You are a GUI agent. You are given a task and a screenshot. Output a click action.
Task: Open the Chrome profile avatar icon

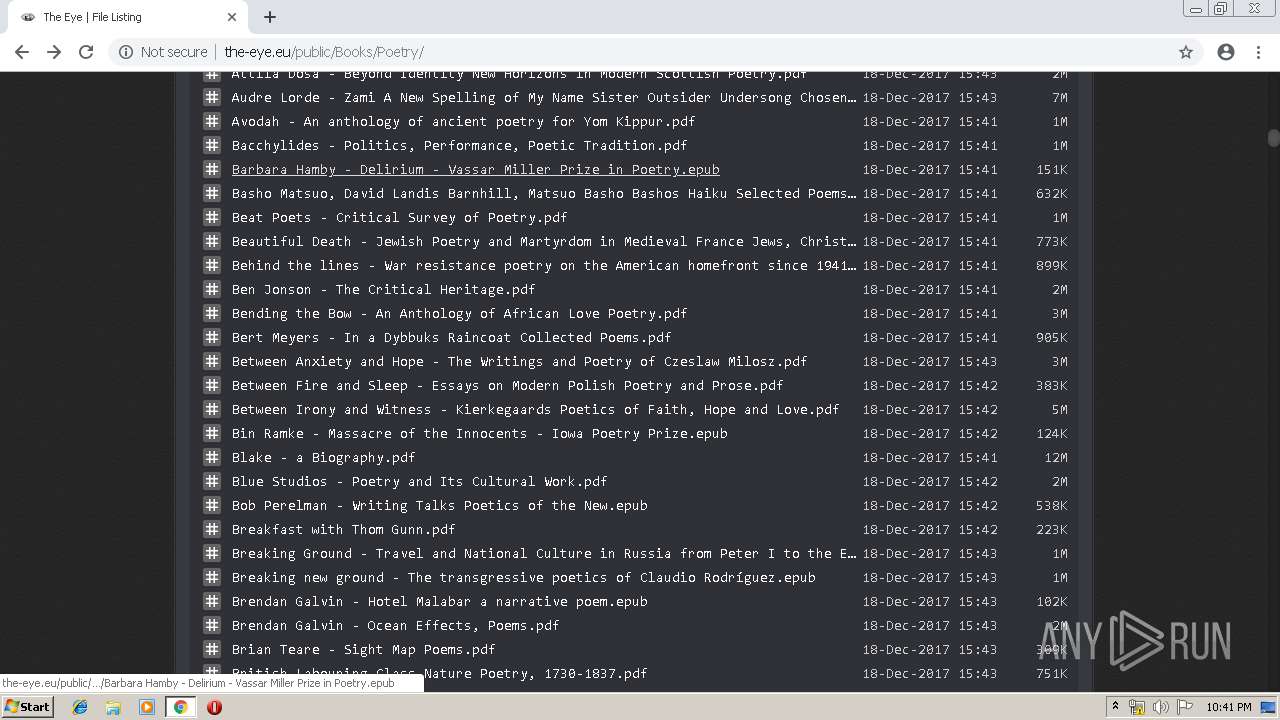pos(1226,52)
